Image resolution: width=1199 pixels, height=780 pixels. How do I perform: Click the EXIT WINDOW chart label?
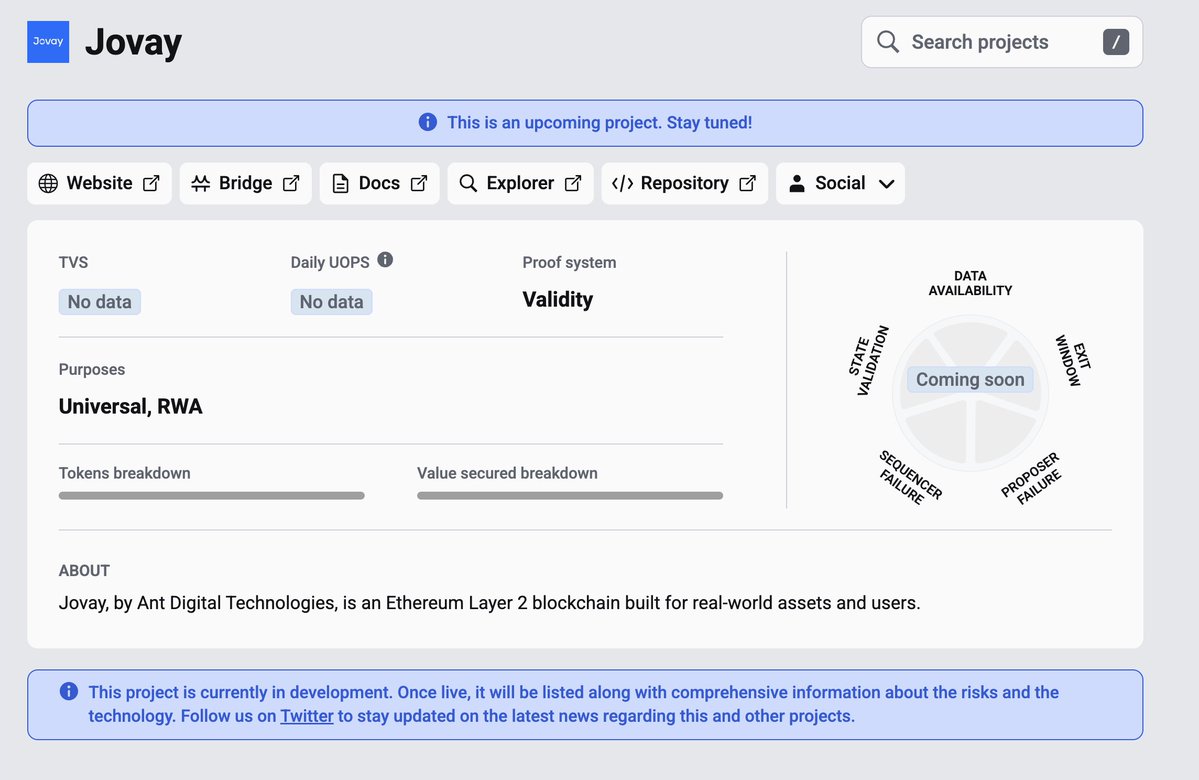click(x=1072, y=360)
